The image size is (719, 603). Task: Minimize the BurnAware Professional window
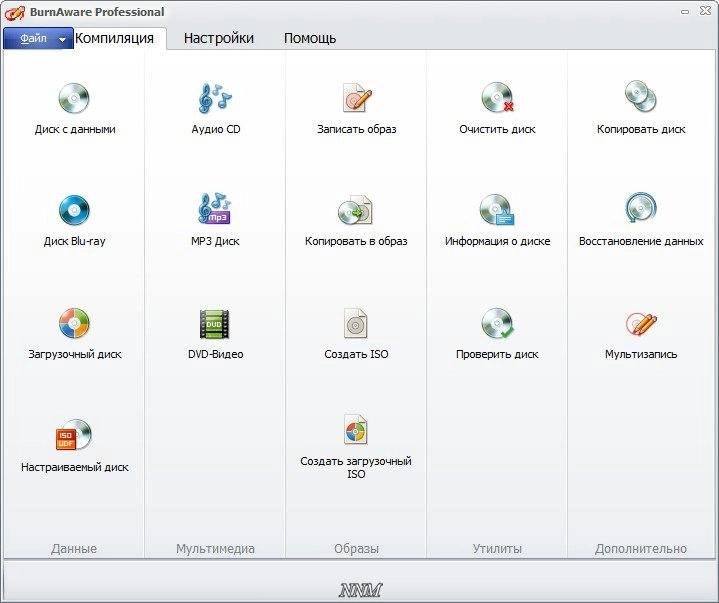pos(685,12)
